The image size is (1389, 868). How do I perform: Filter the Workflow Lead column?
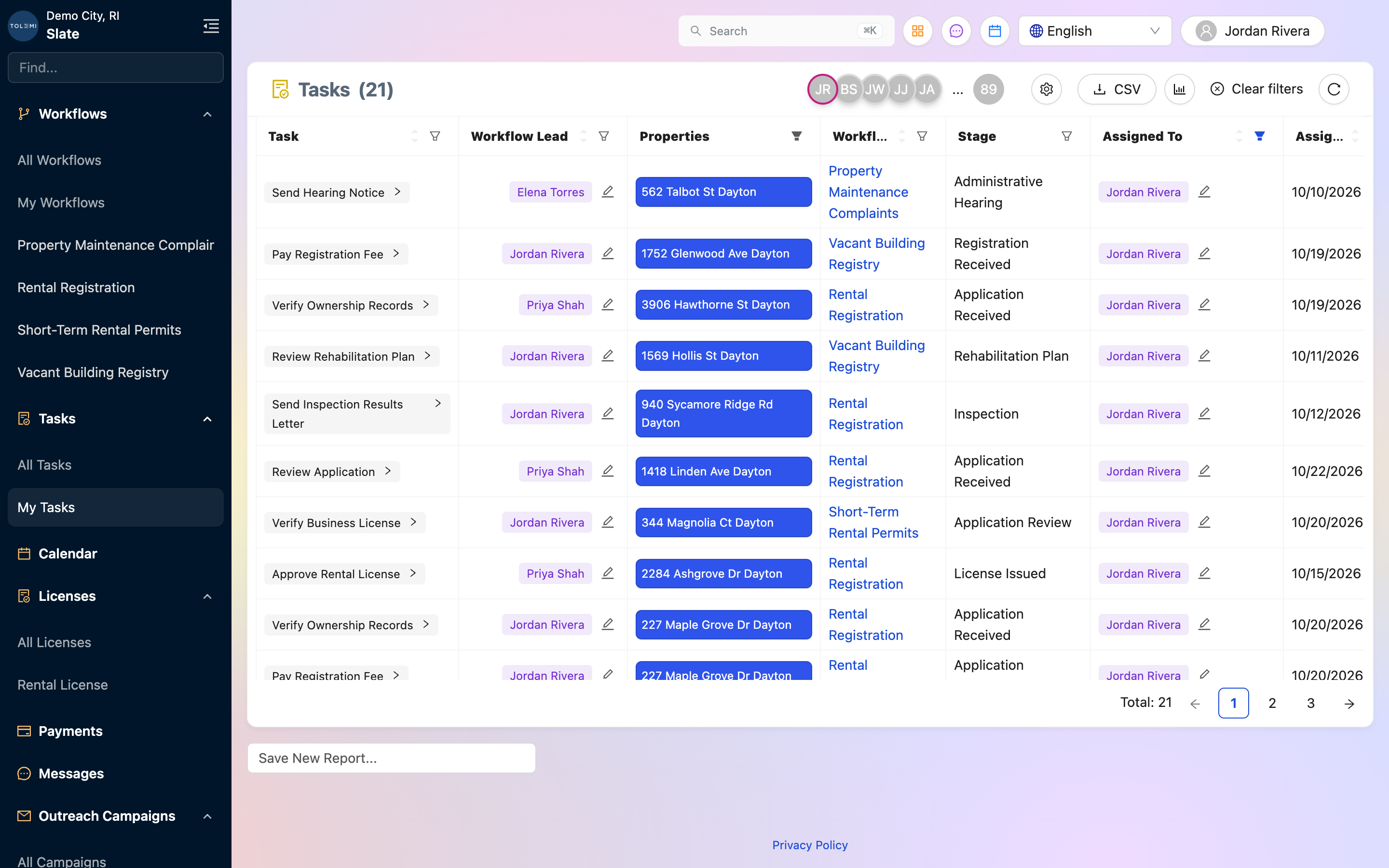604,136
